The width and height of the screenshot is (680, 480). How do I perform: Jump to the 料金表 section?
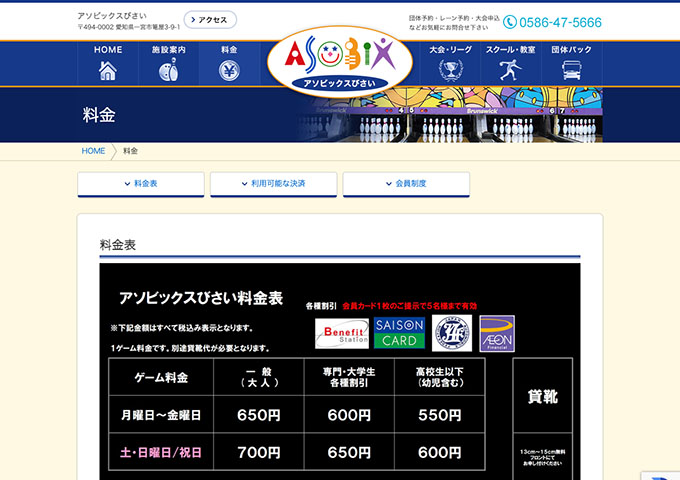tap(141, 184)
